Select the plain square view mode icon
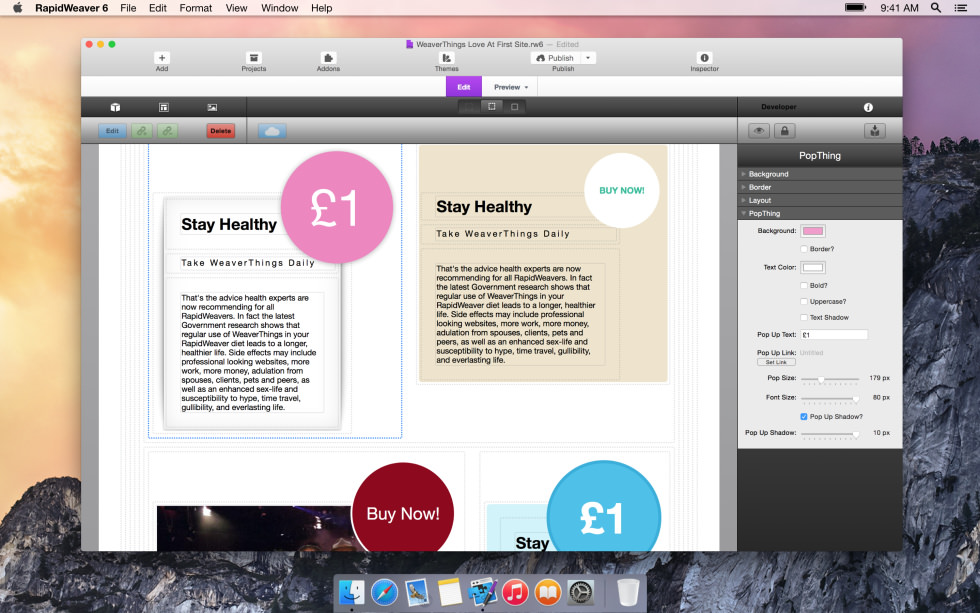The height and width of the screenshot is (613, 980). tap(514, 107)
